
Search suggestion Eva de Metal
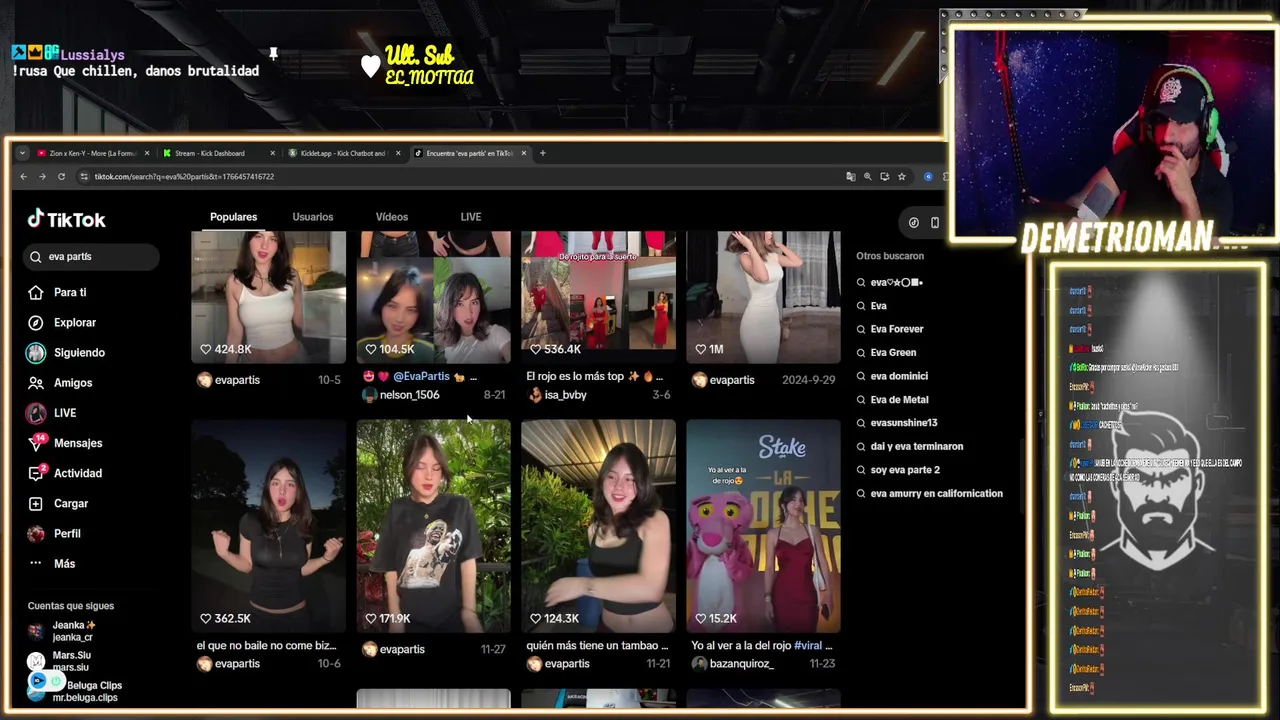click(899, 399)
